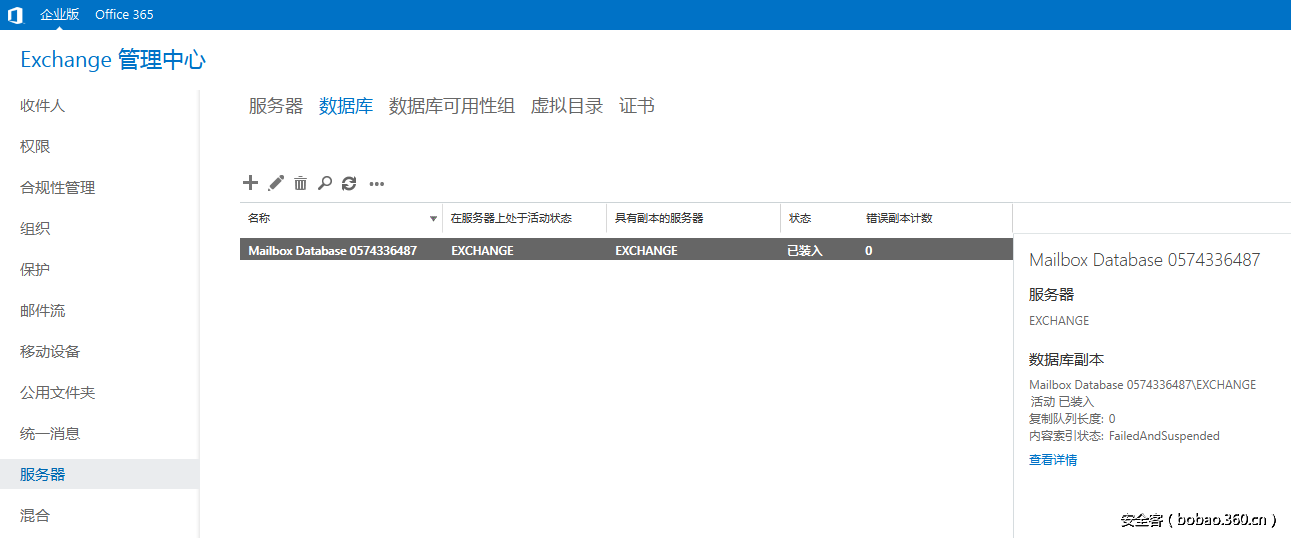The height and width of the screenshot is (538, 1291).
Task: Open the More options ellipsis menu
Action: tap(377, 184)
